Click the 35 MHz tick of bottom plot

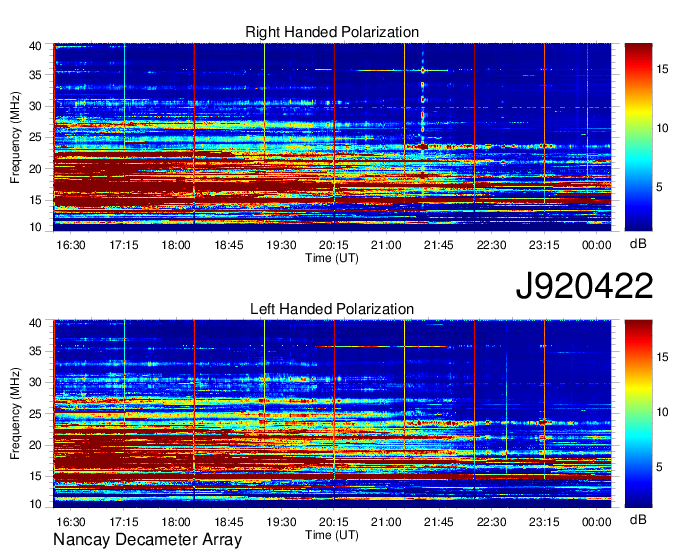35,351
